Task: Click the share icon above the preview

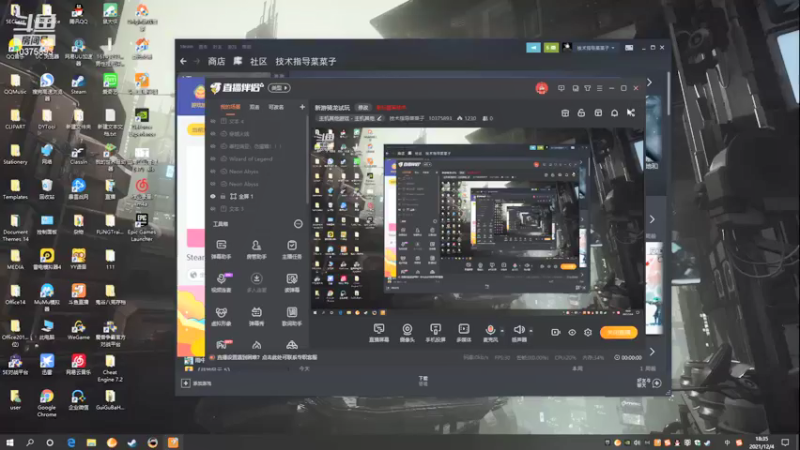Action: tap(631, 113)
